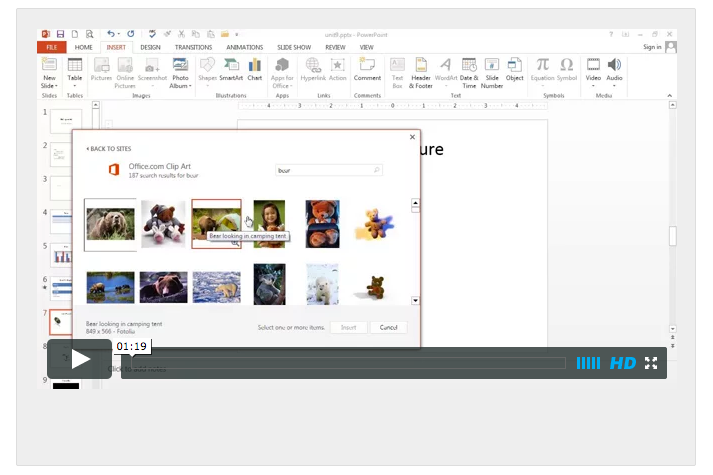Adjust the video volume bars
713x475 pixels.
(588, 363)
